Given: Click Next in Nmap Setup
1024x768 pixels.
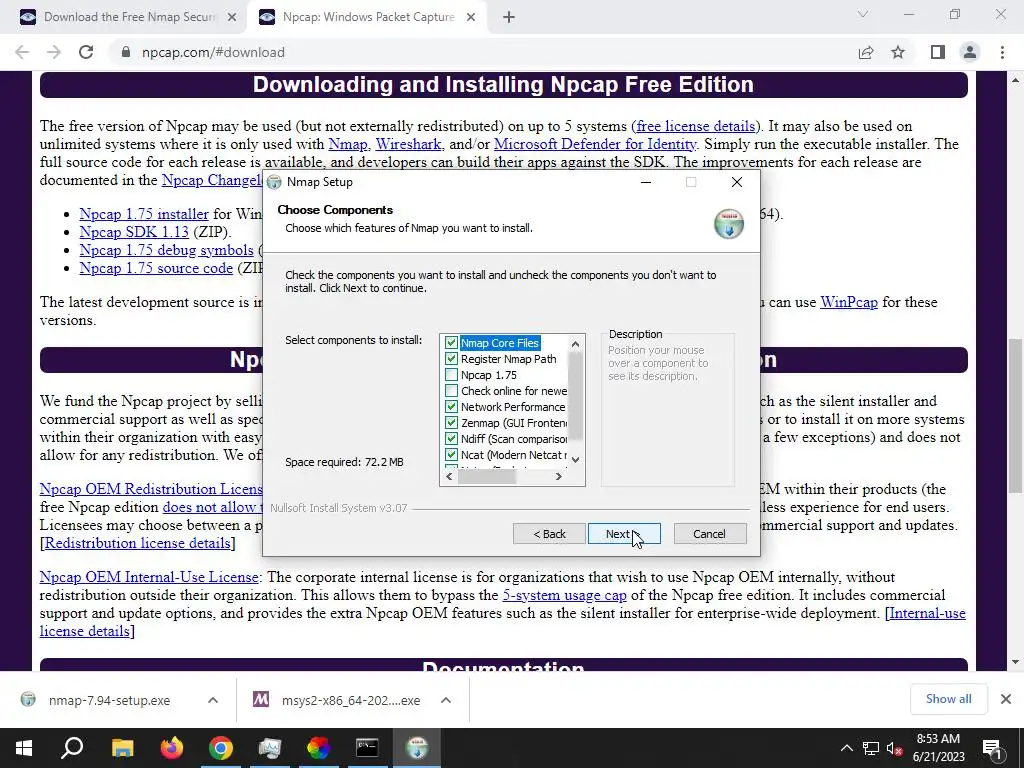Looking at the screenshot, I should [x=624, y=534].
